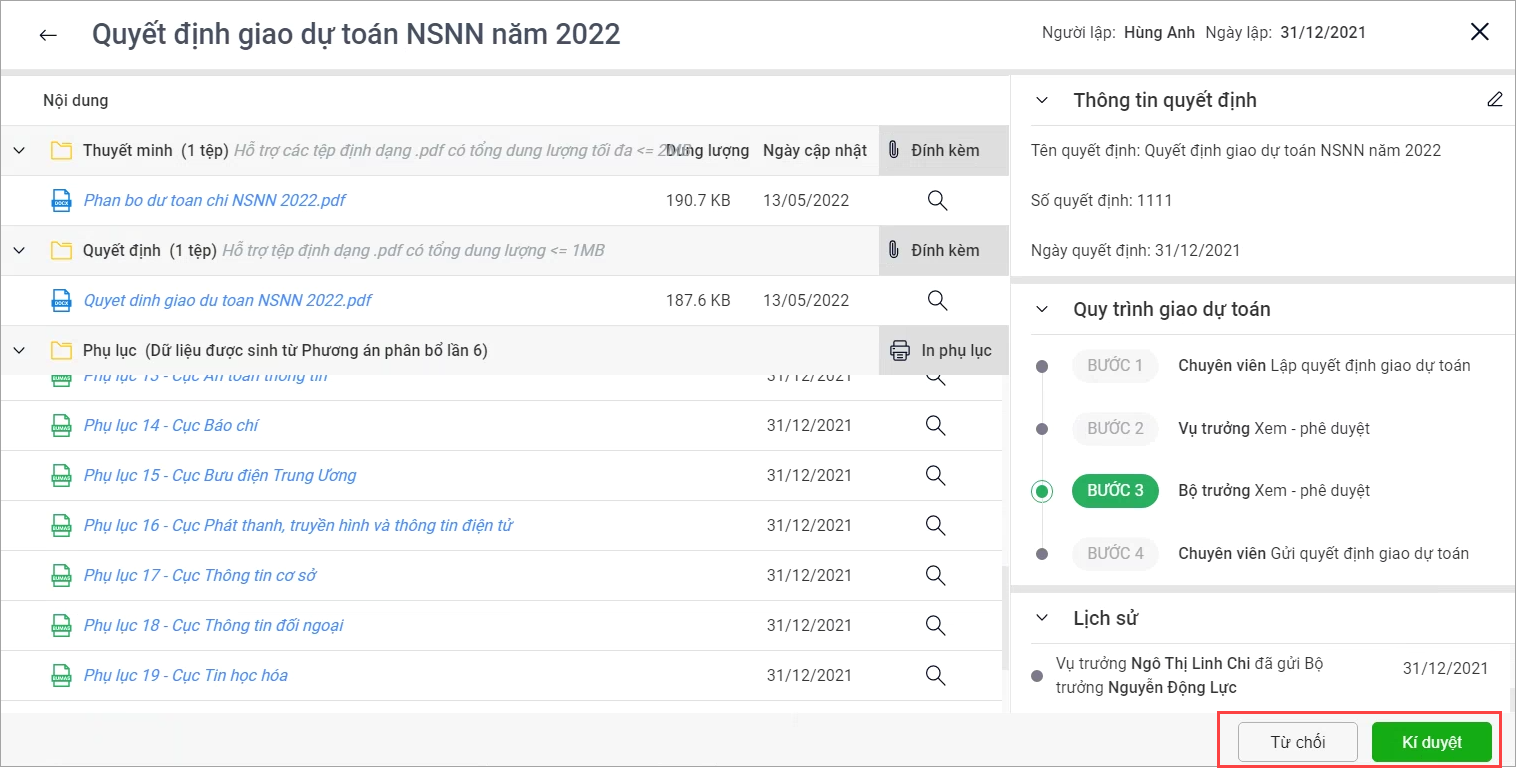This screenshot has height=768, width=1516.
Task: Click the printer In phụ lục button
Action: click(x=942, y=350)
